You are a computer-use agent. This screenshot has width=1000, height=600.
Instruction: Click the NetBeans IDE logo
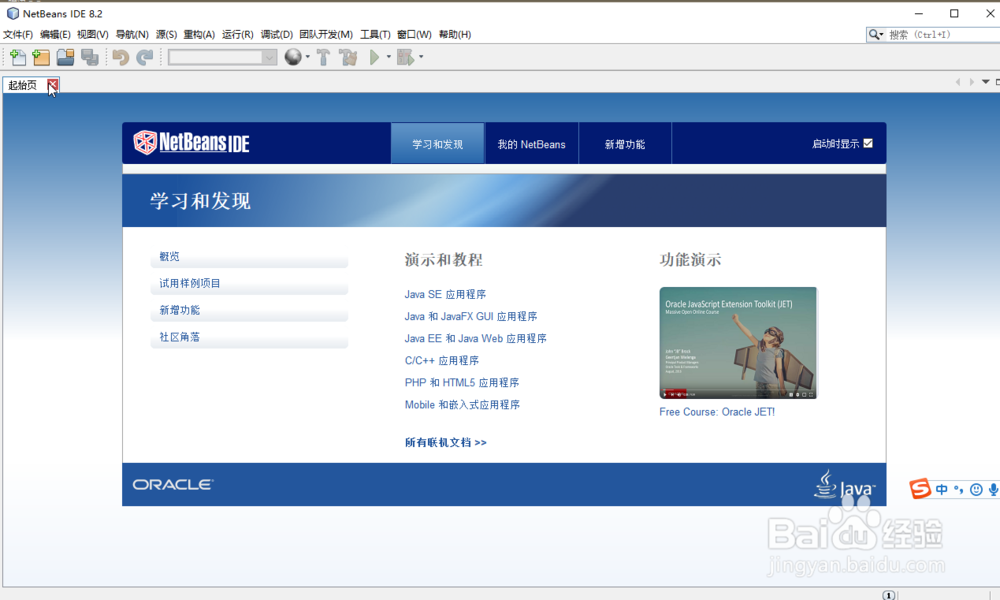pos(191,142)
